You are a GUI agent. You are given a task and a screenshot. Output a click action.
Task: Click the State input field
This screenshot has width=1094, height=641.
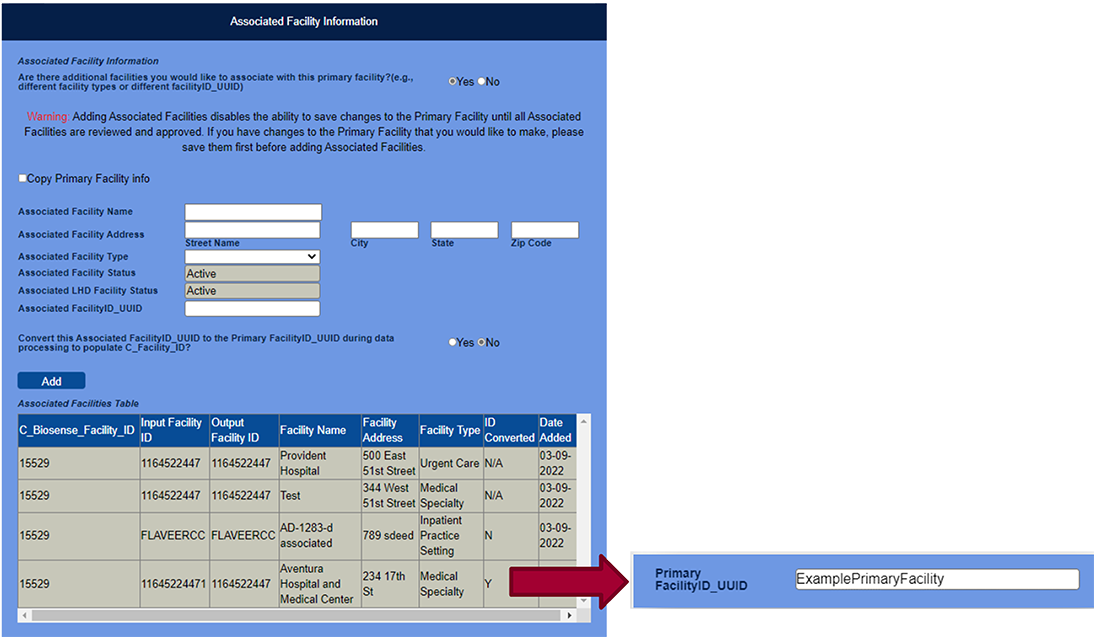tap(463, 229)
